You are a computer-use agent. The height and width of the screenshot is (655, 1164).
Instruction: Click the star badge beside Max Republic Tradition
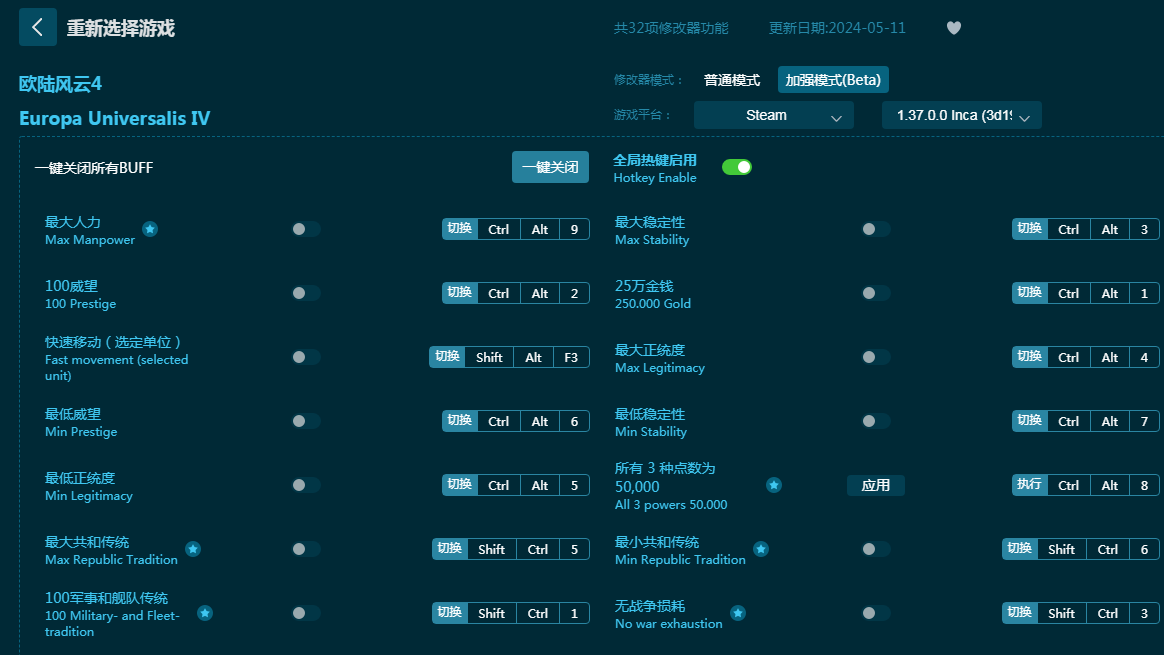click(193, 549)
